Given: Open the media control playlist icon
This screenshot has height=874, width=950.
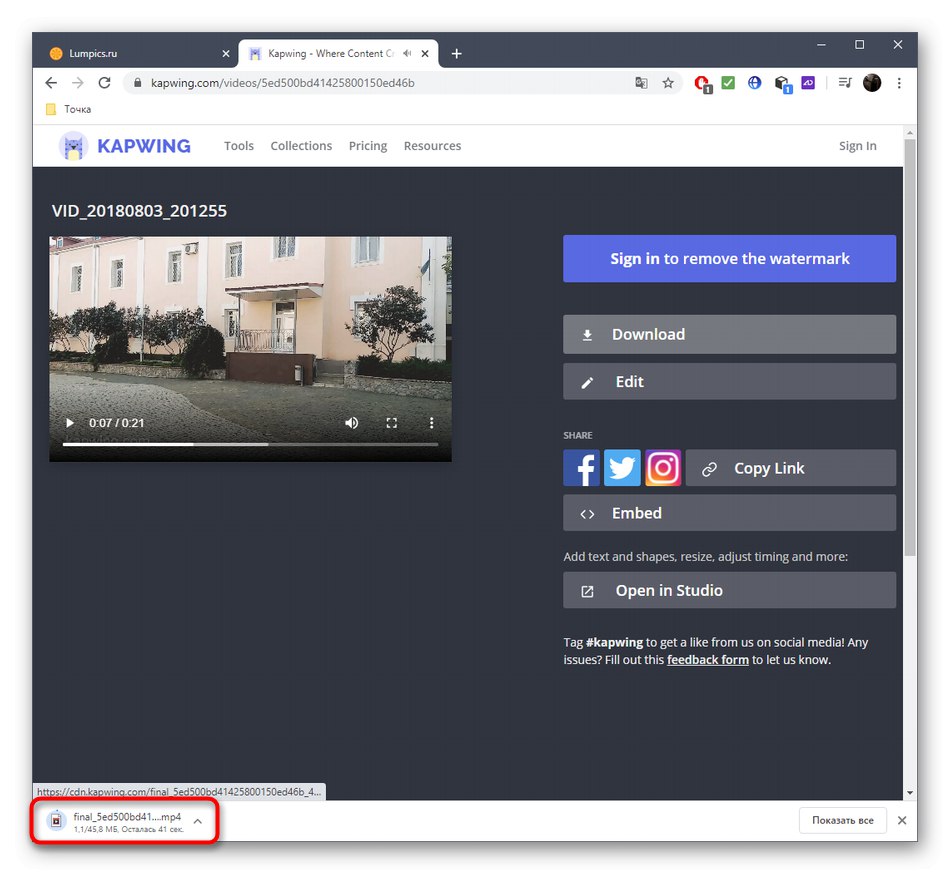Looking at the screenshot, I should pyautogui.click(x=845, y=83).
